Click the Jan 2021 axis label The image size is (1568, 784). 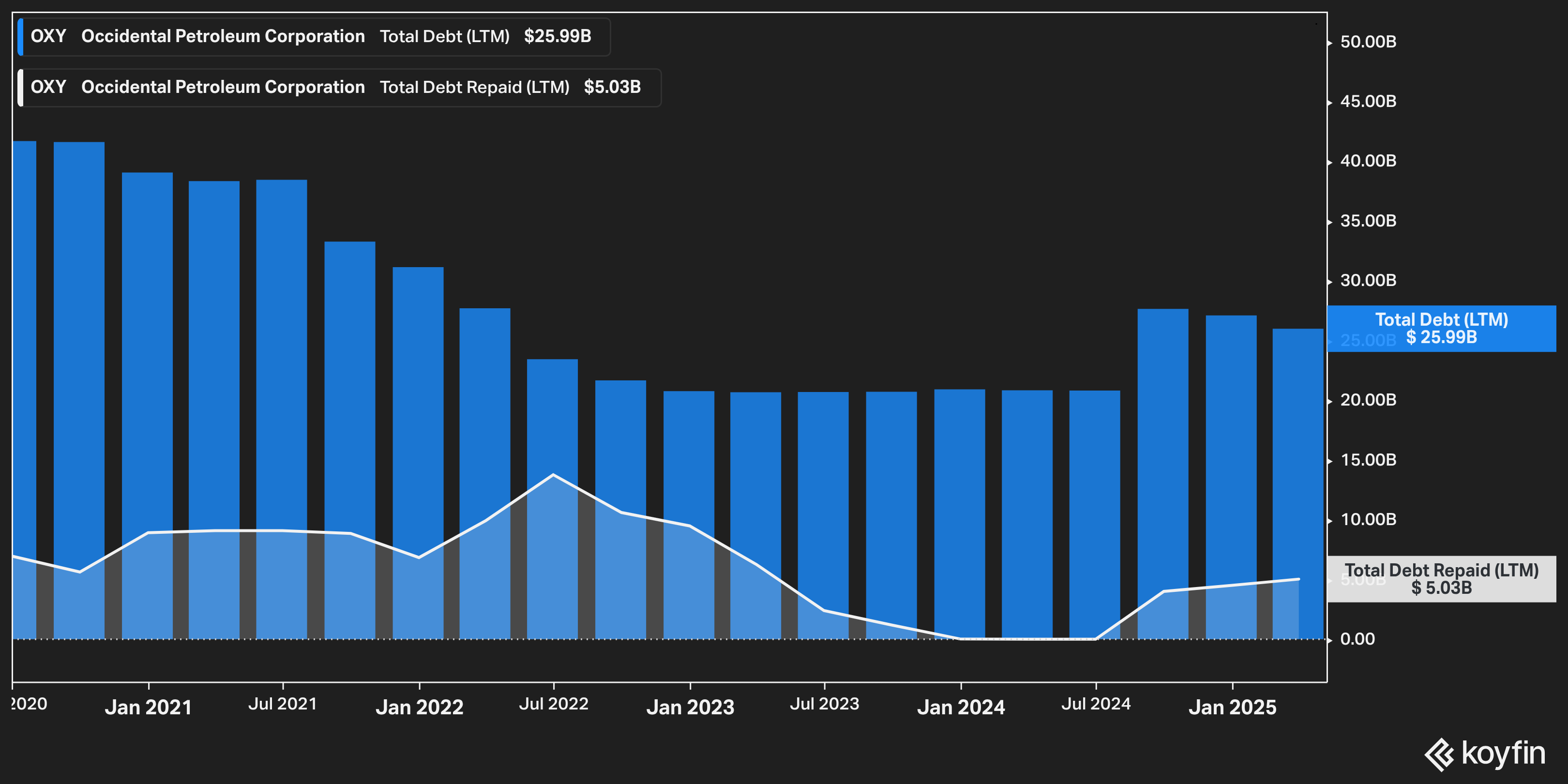click(x=149, y=708)
